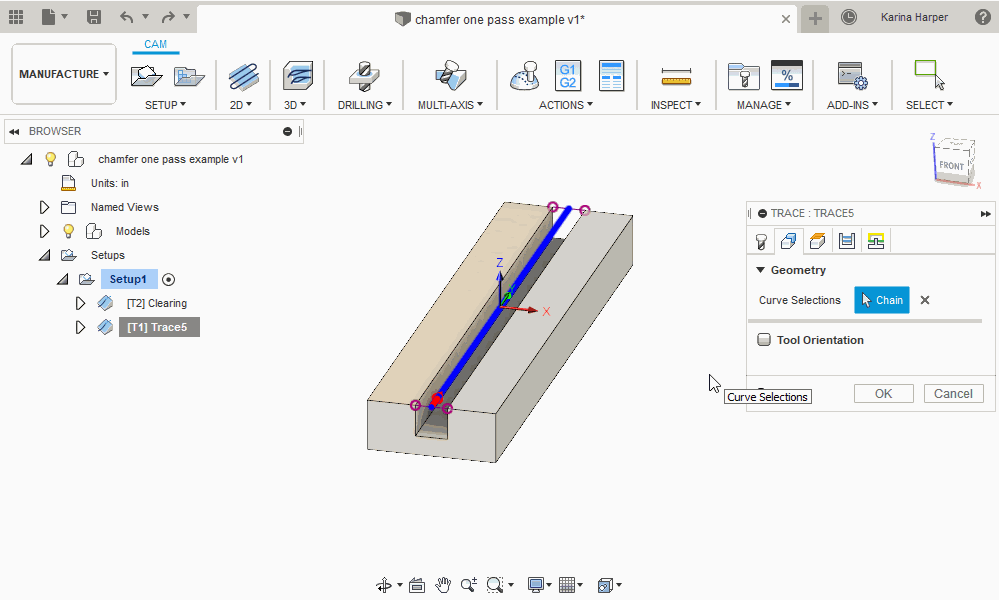Screen dimensions: 999x600
Task: Open the MANUFACTURE workspace dropdown
Action: pos(64,74)
